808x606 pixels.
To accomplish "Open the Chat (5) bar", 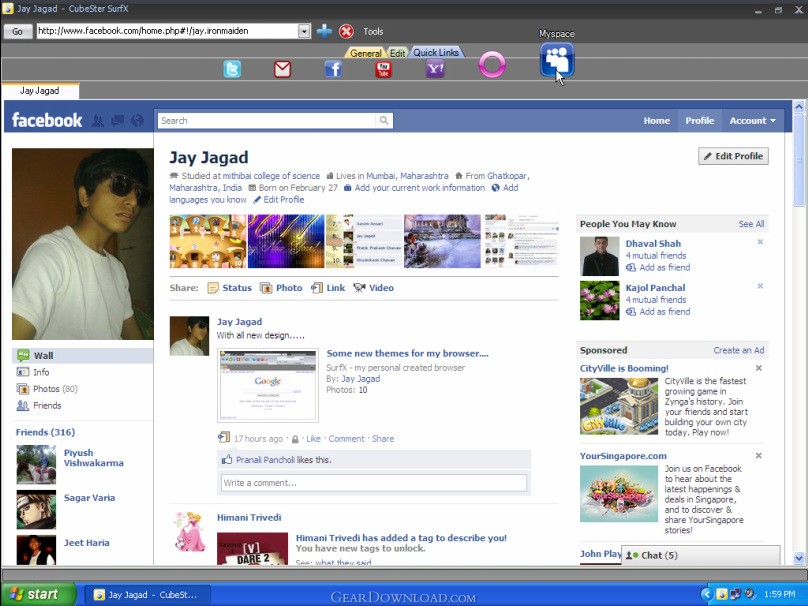I will (701, 556).
